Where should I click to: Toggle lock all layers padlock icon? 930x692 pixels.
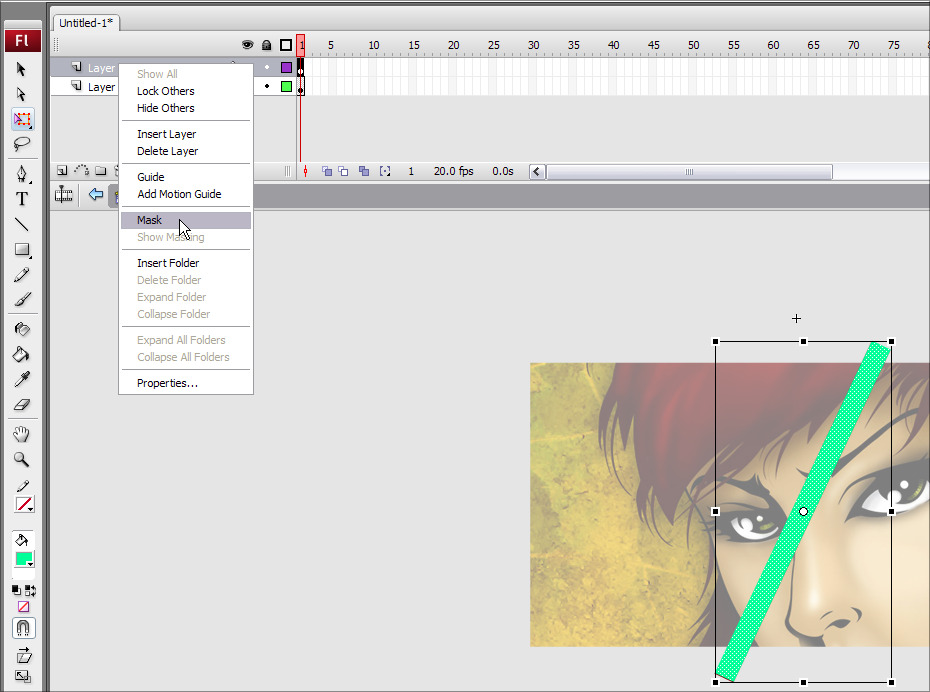point(266,45)
